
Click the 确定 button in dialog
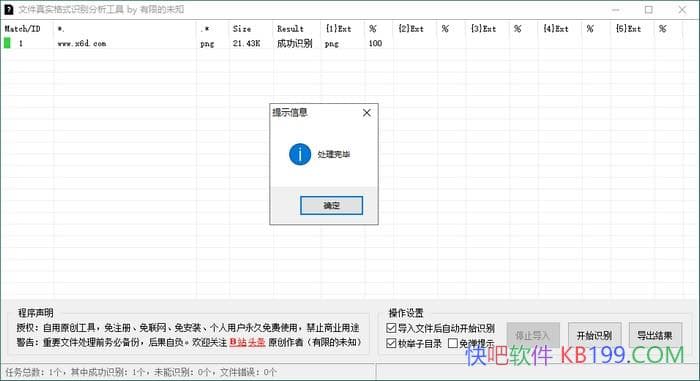coord(331,205)
